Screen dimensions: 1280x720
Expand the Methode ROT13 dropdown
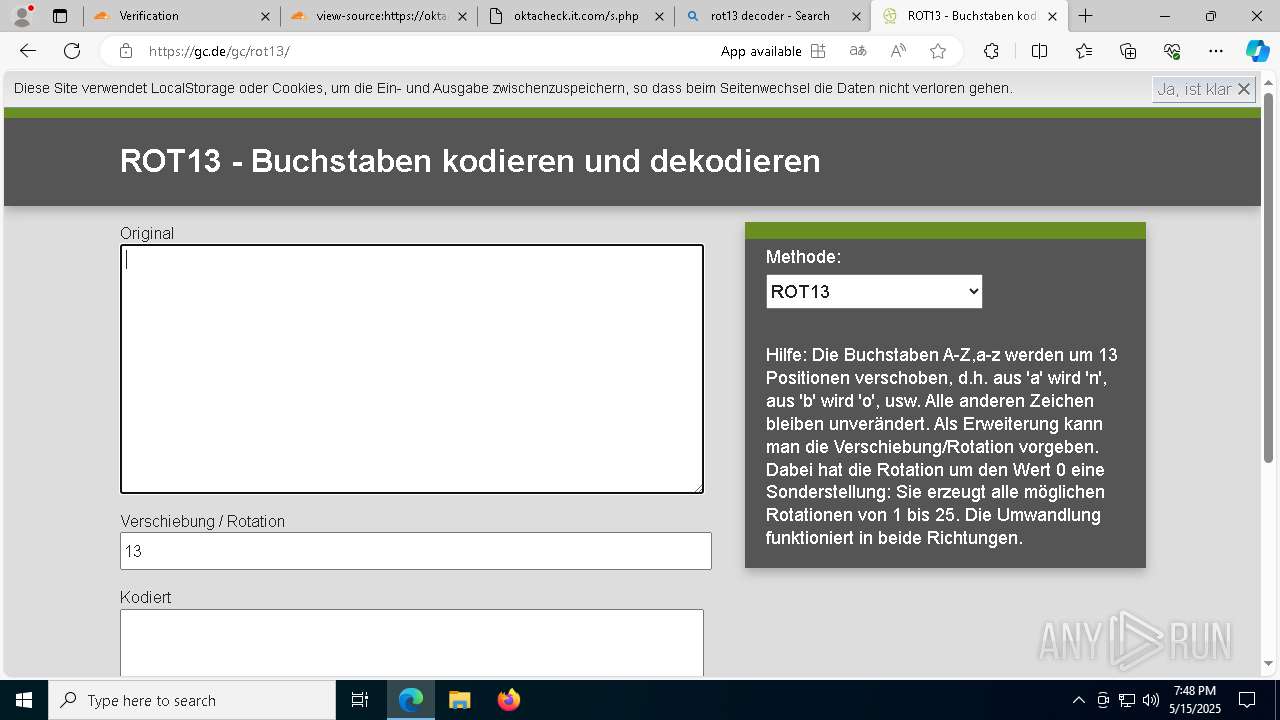pyautogui.click(x=874, y=292)
